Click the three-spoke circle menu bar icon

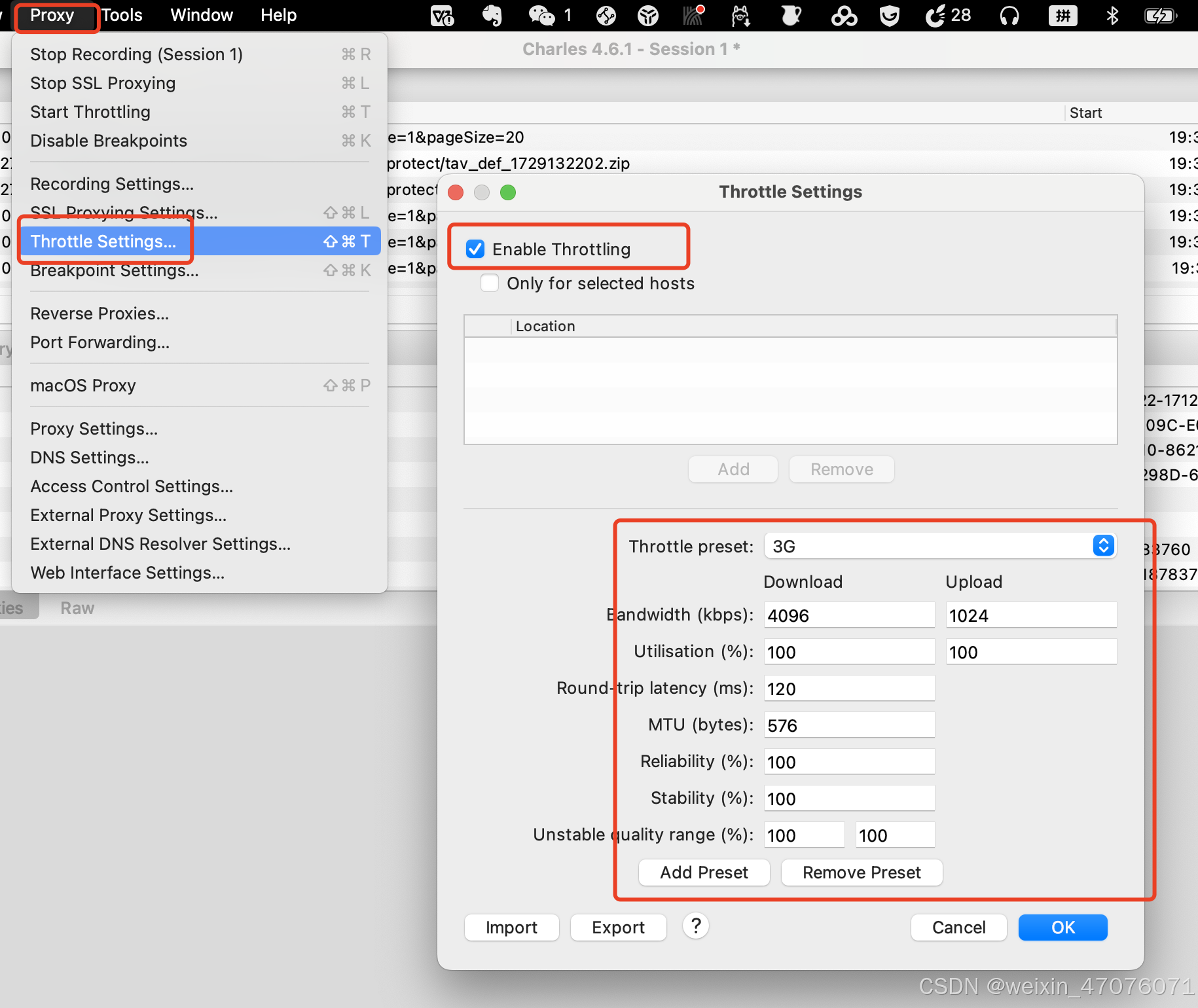coord(648,15)
